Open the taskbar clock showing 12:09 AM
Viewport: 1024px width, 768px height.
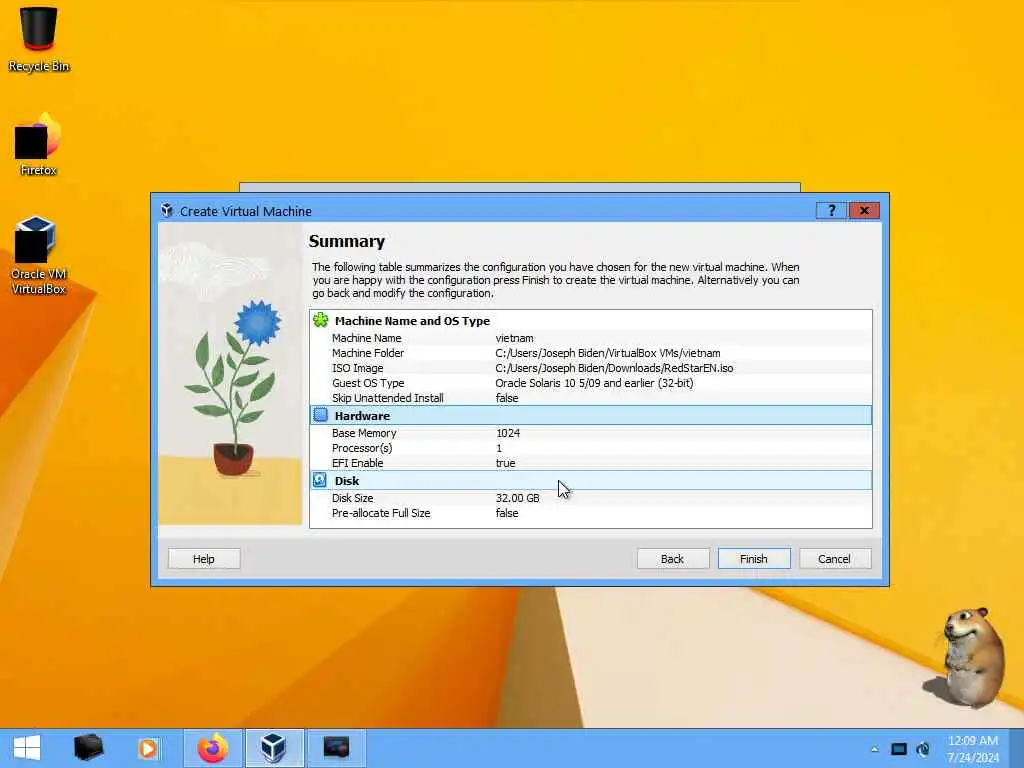(973, 749)
